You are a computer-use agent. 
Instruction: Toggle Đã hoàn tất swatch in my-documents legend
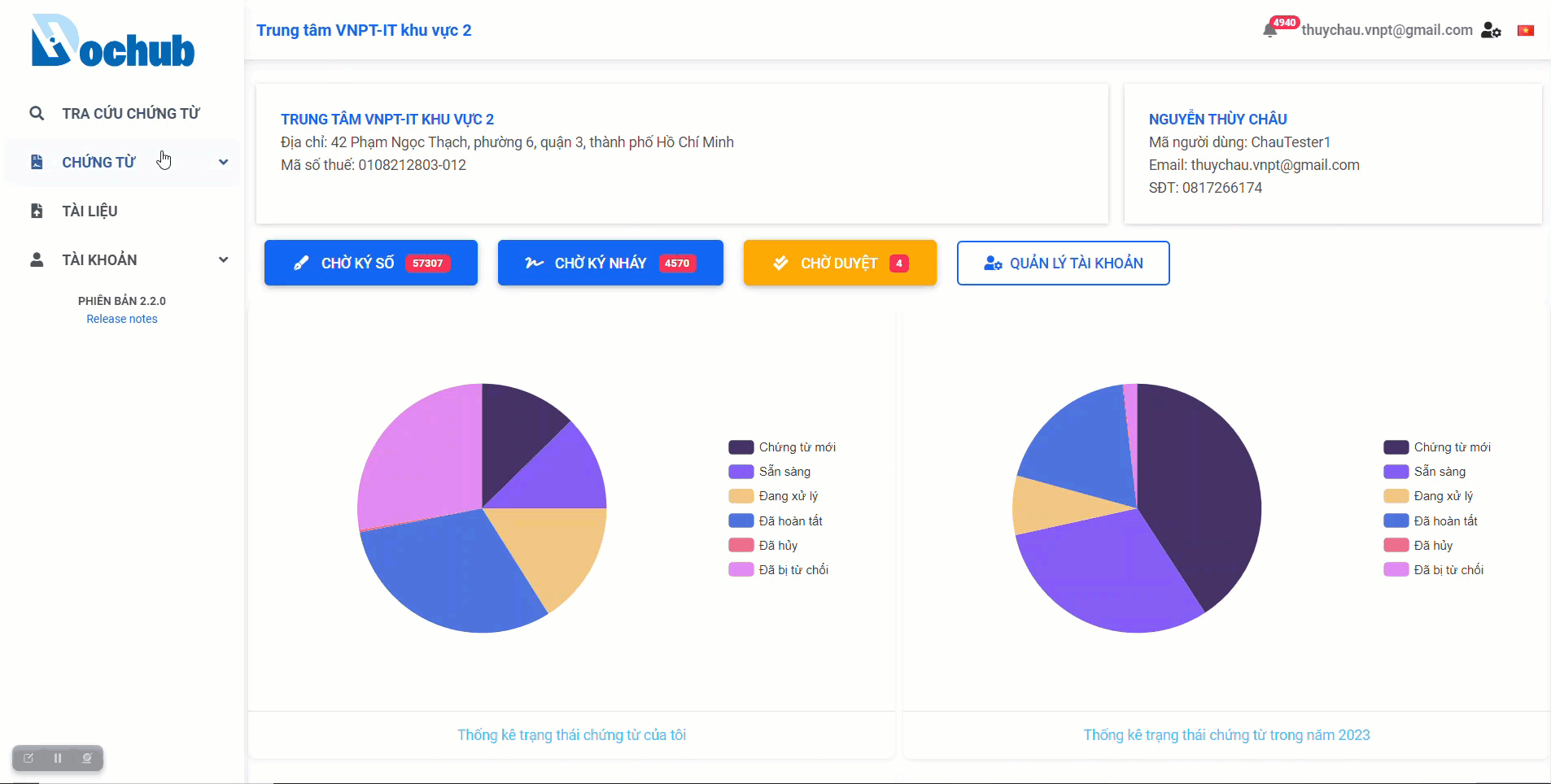point(741,520)
